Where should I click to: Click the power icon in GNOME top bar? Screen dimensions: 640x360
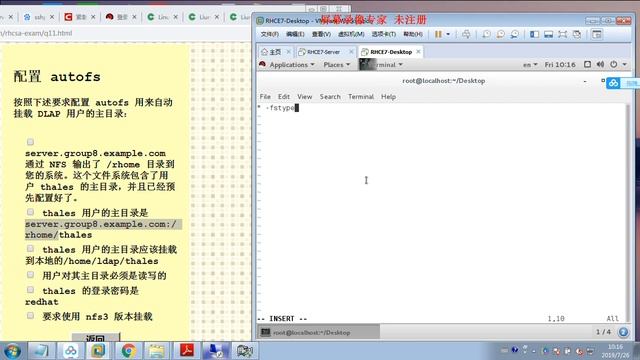[x=613, y=64]
